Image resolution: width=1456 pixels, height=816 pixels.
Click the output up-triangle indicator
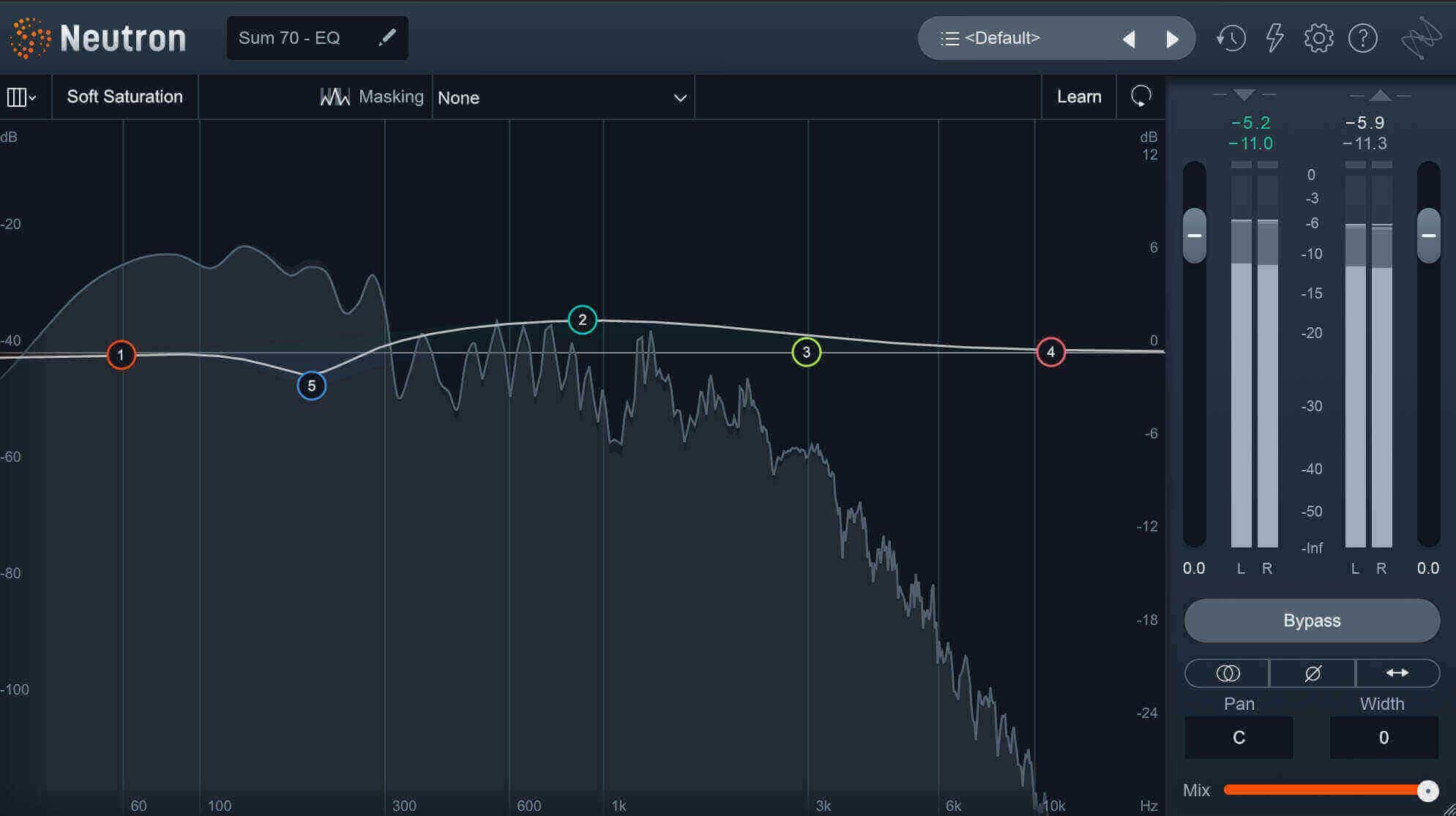1380,95
